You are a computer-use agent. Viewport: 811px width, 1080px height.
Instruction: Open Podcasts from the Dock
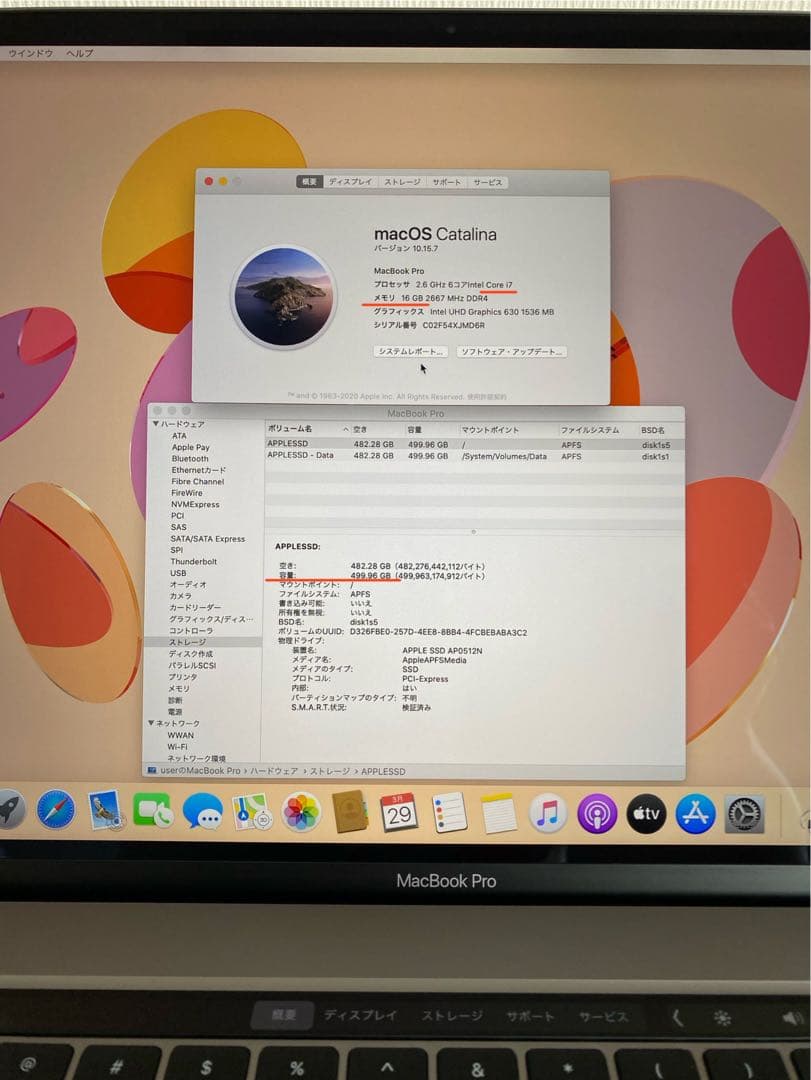pos(597,815)
